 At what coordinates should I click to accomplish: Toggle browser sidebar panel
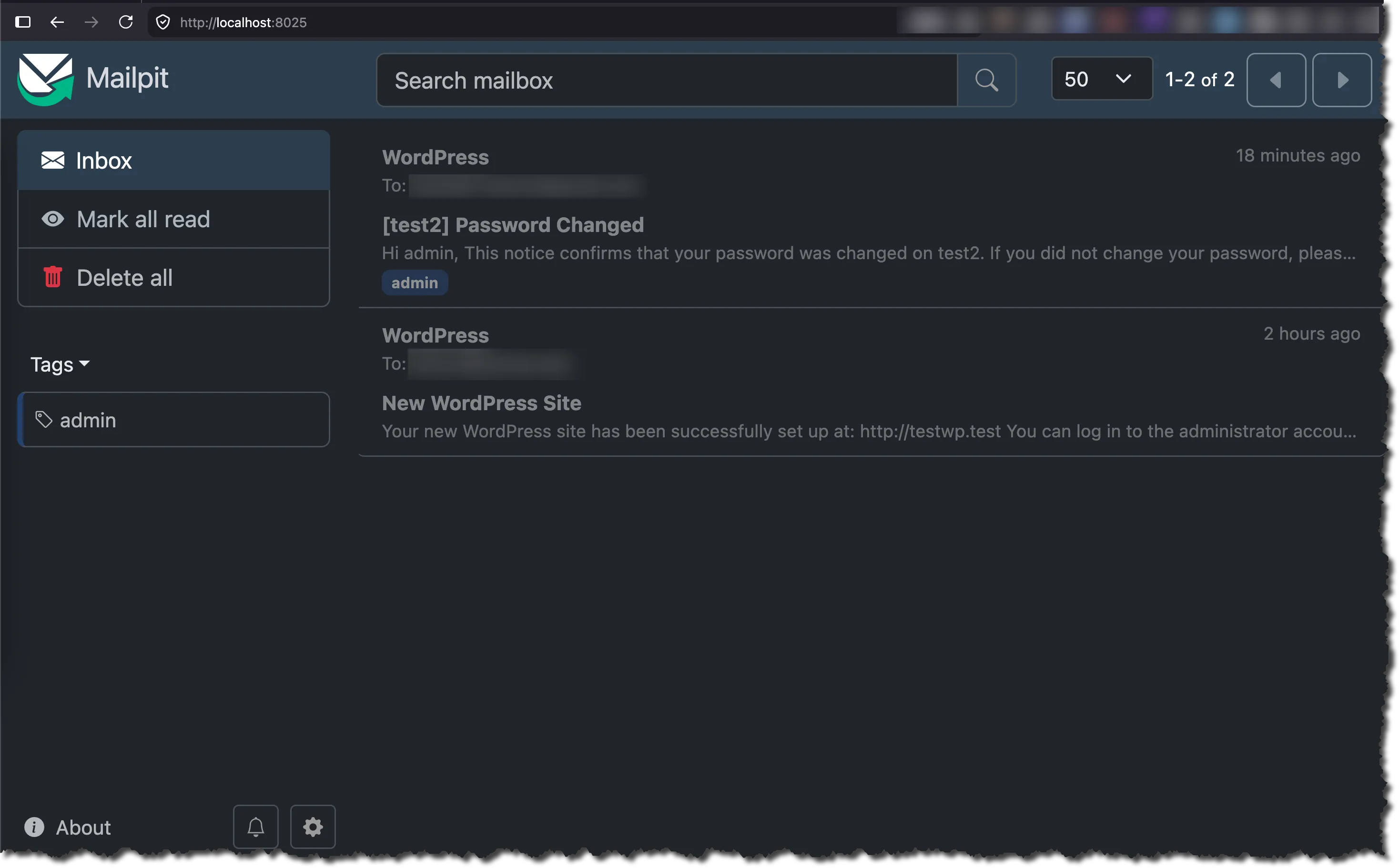tap(23, 22)
